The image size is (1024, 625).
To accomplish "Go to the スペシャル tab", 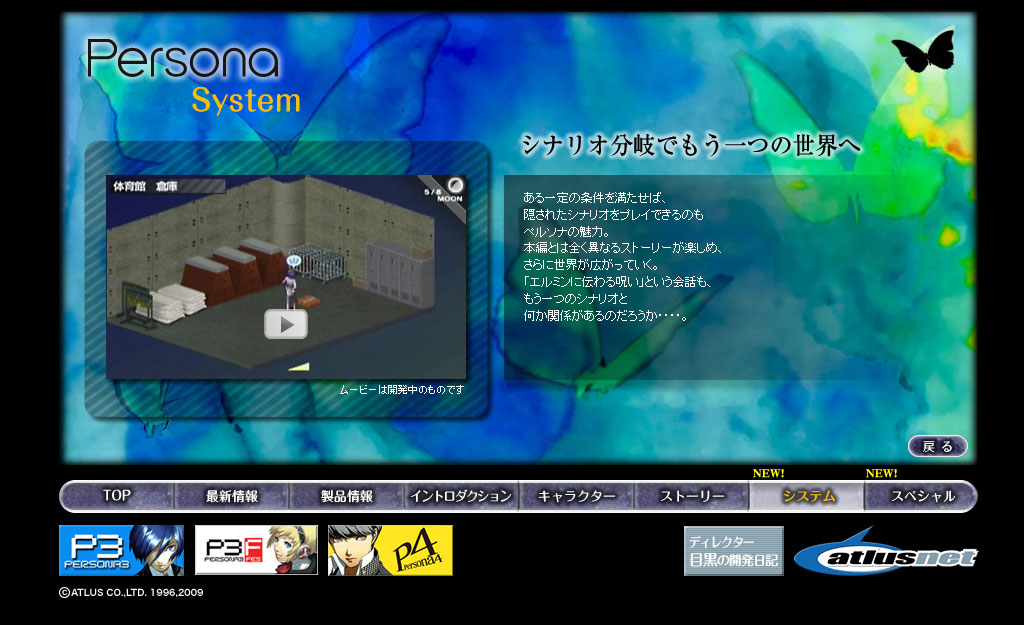I will tap(920, 496).
